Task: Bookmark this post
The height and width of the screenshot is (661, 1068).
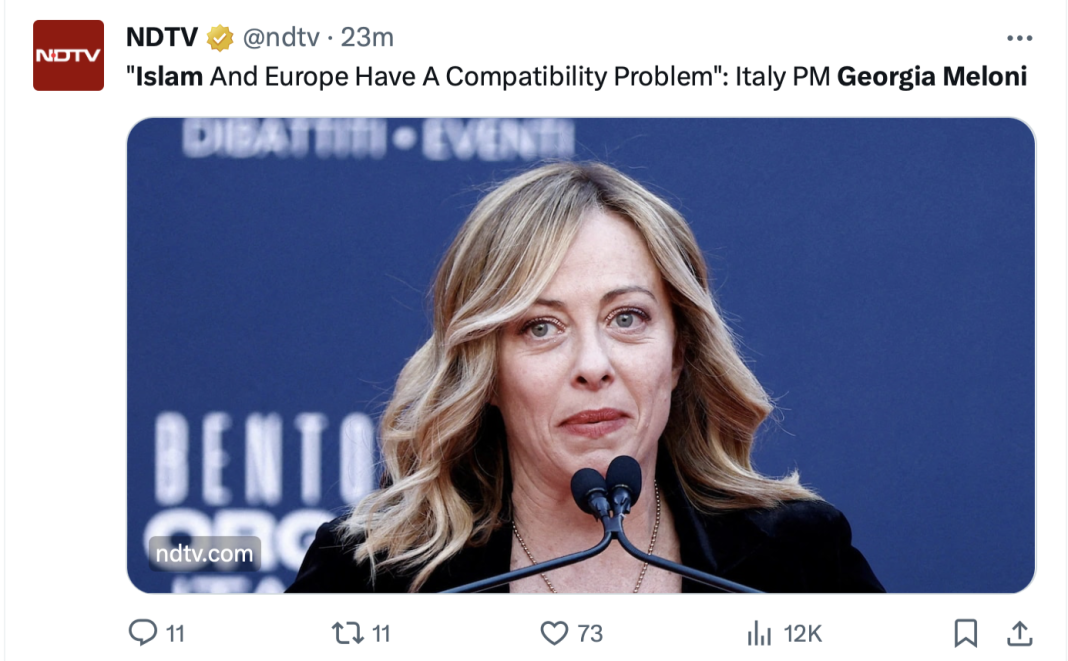Action: point(965,632)
